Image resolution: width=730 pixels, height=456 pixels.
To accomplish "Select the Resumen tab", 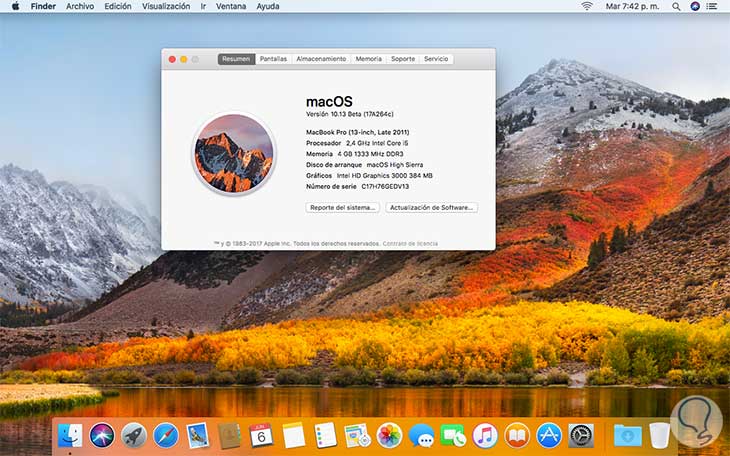I will point(236,59).
